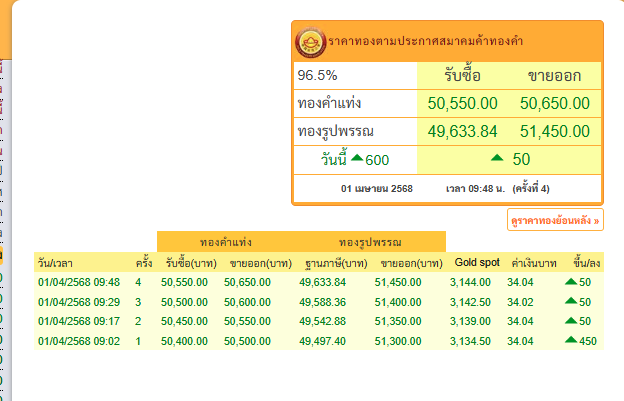Click the รับซื้อ(บาท) column header

point(191,263)
